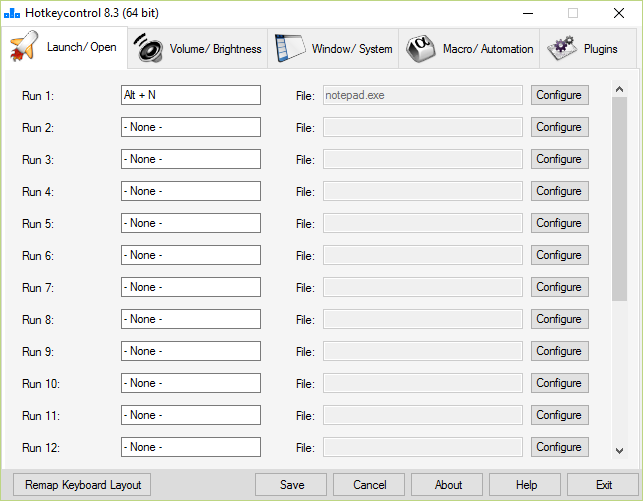
Task: Click the speaker icon for Volume/Brightness
Action: 149,48
